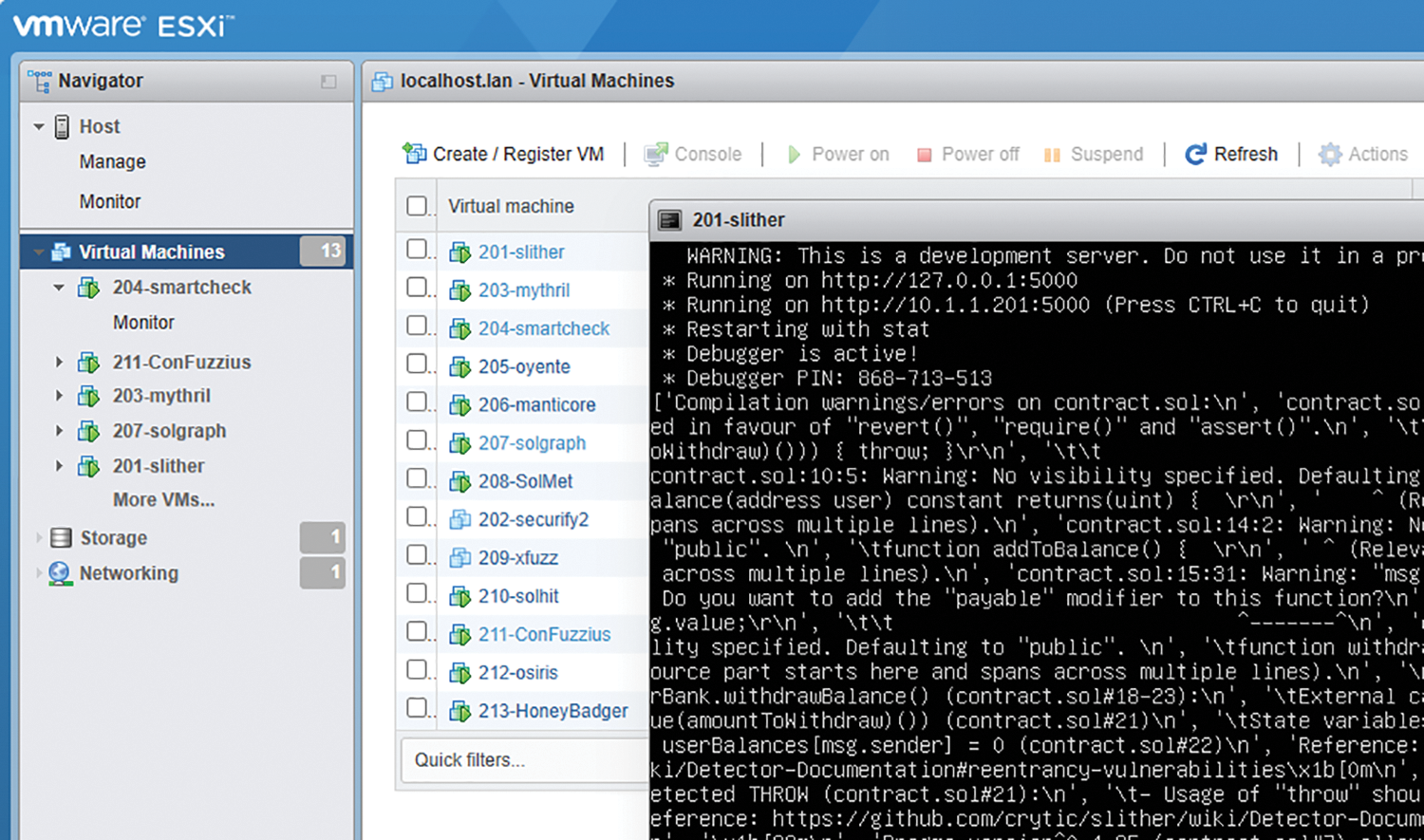Screen dimensions: 1424x840
Task: Open Manage under Host
Action: coord(112,162)
